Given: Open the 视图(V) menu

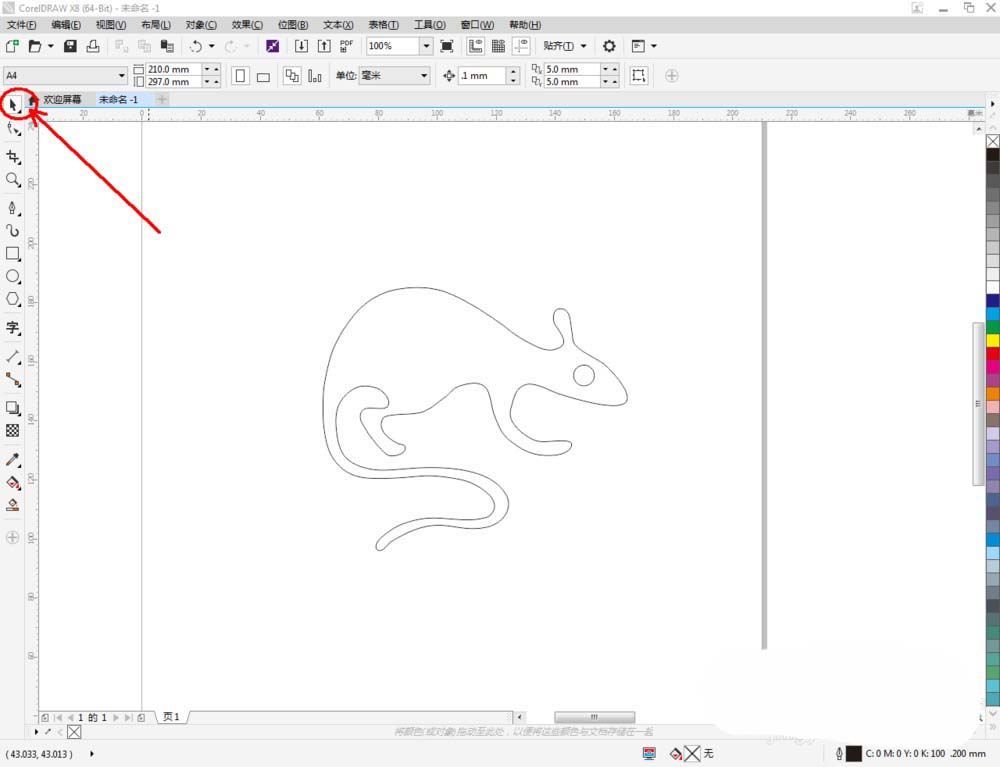Looking at the screenshot, I should (x=111, y=25).
